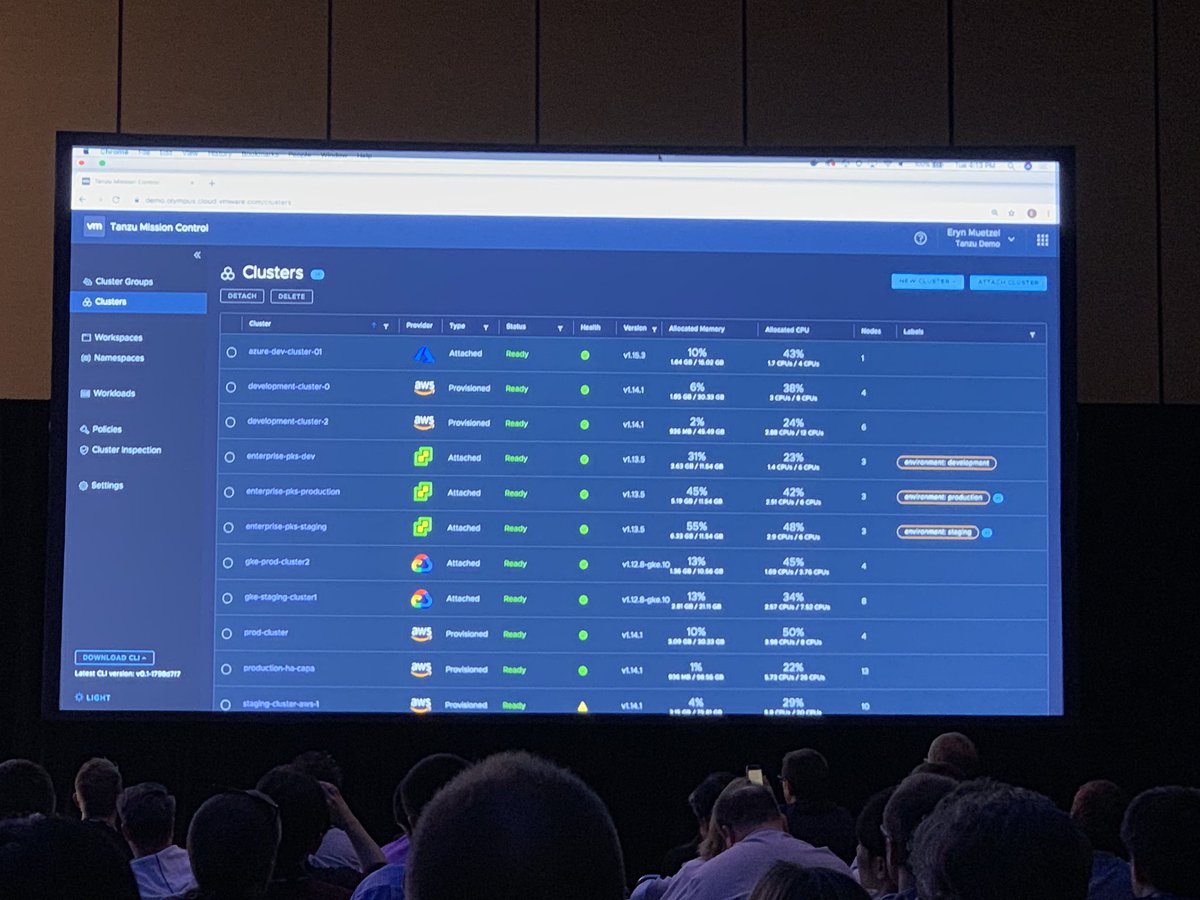The height and width of the screenshot is (900, 1200).
Task: Click the AWS icon for development-cluster-0
Action: [x=424, y=388]
